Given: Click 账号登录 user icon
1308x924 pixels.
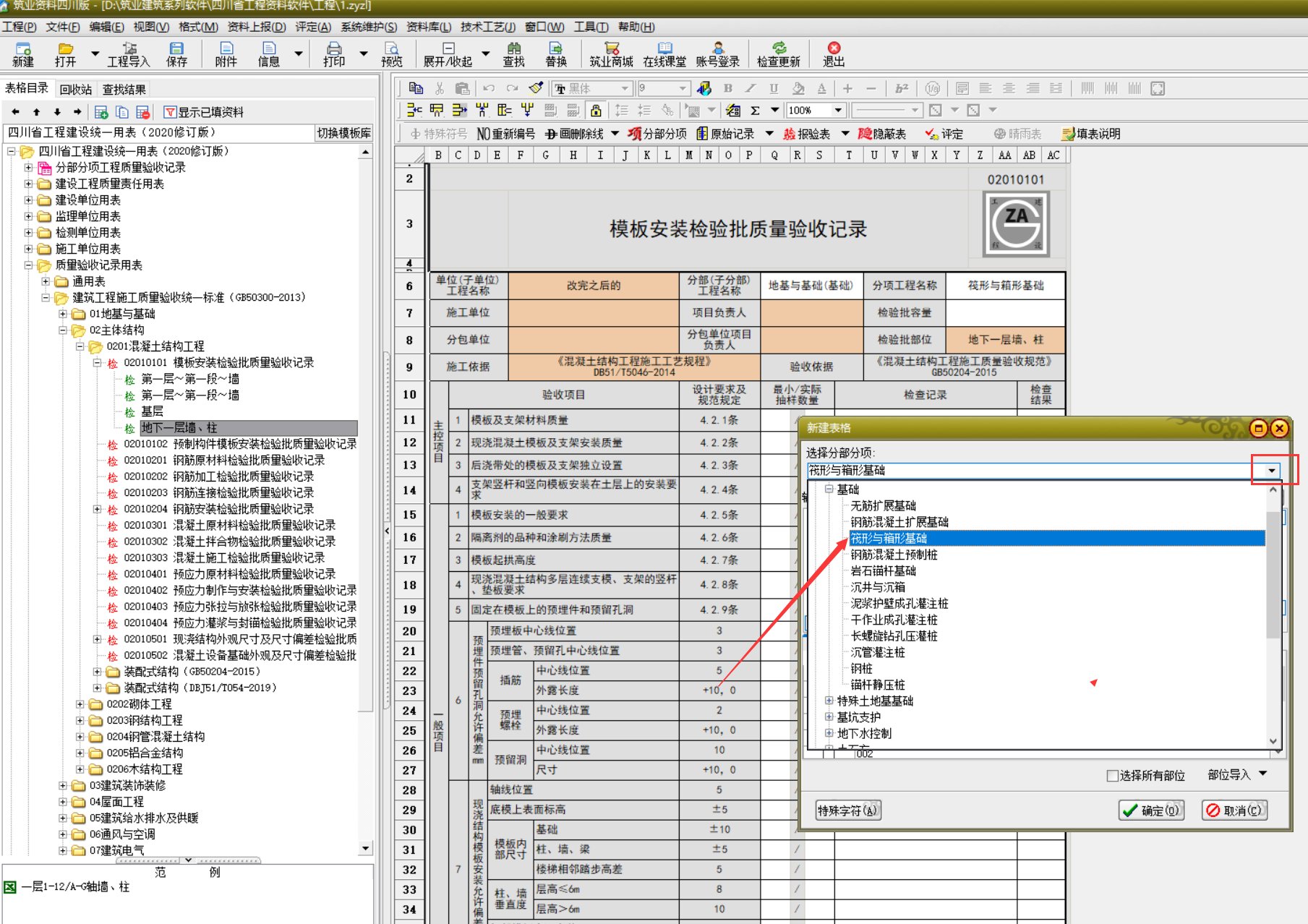Looking at the screenshot, I should click(718, 54).
